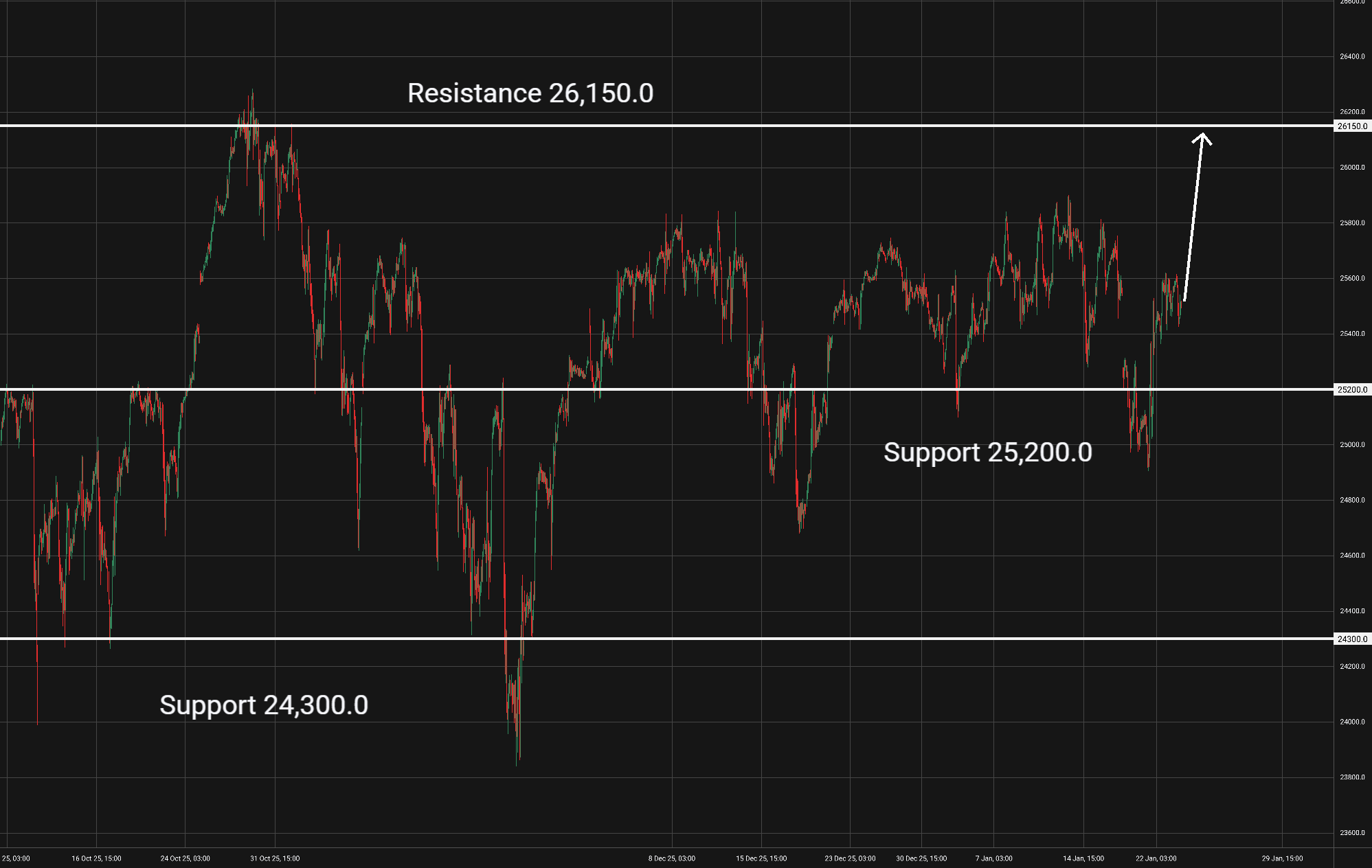Screen dimensions: 1372x868
Task: Click the Resistance 26,150.0 text annotation
Action: [530, 93]
